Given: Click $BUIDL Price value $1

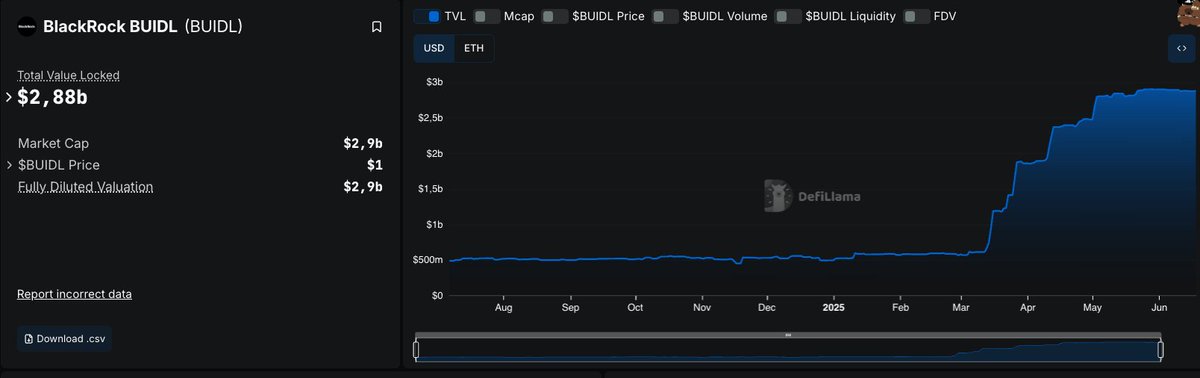Looking at the screenshot, I should click(375, 165).
